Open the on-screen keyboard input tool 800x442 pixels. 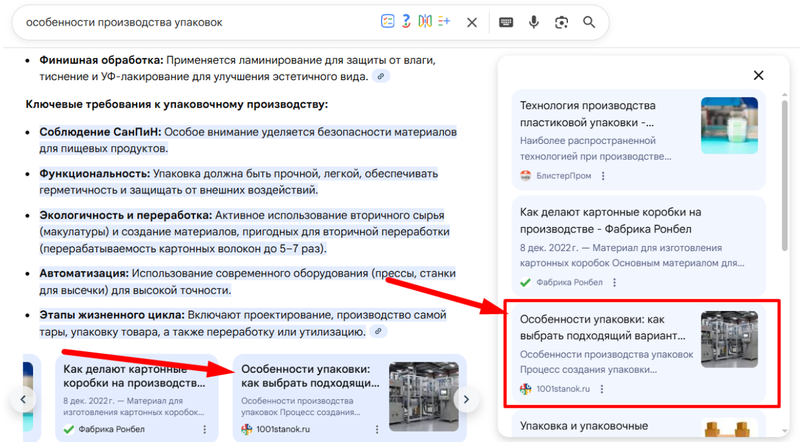[506, 22]
